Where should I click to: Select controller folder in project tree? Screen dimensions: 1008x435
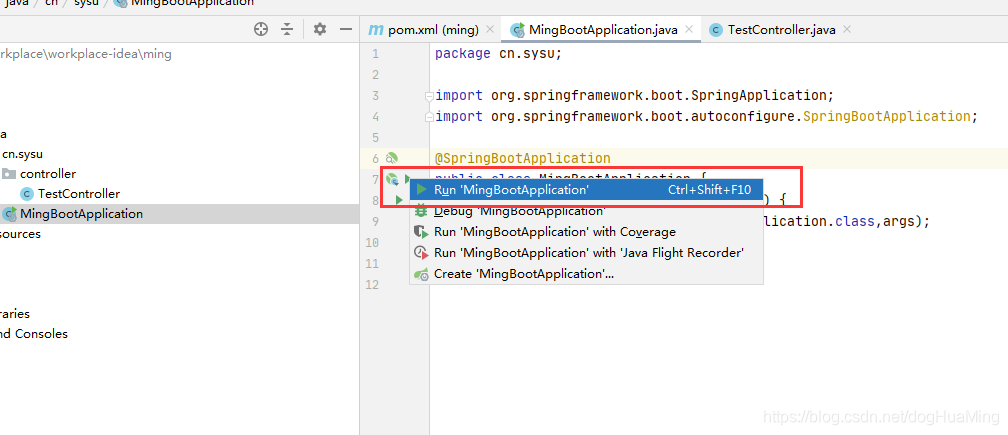click(48, 173)
